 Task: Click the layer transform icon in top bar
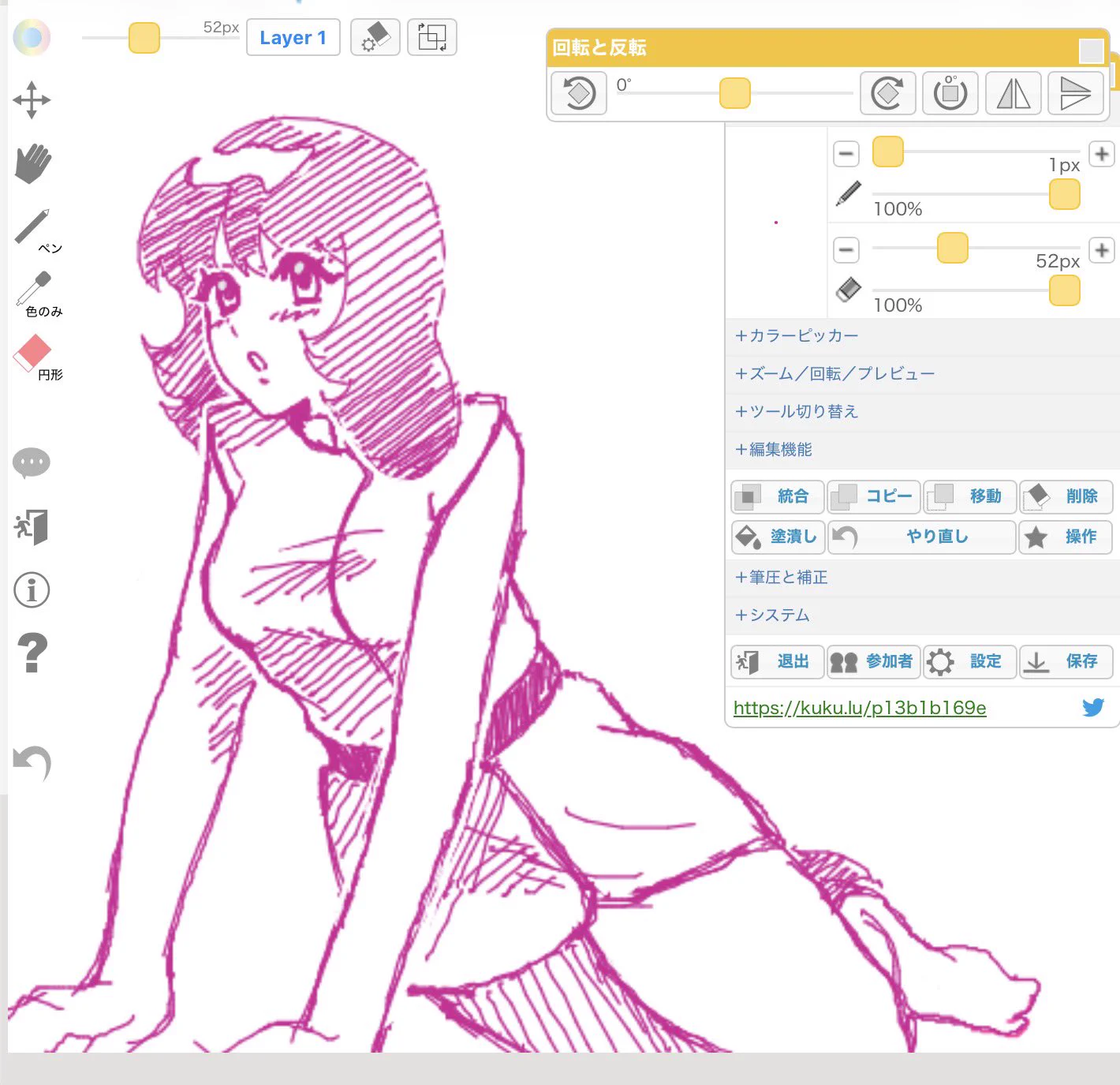432,37
